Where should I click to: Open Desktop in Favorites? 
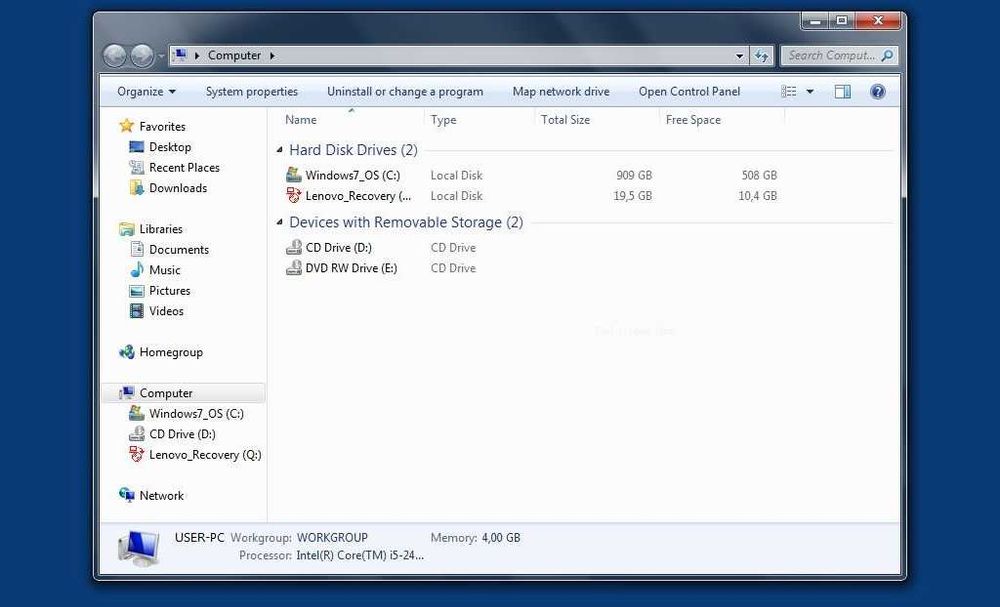click(x=170, y=147)
